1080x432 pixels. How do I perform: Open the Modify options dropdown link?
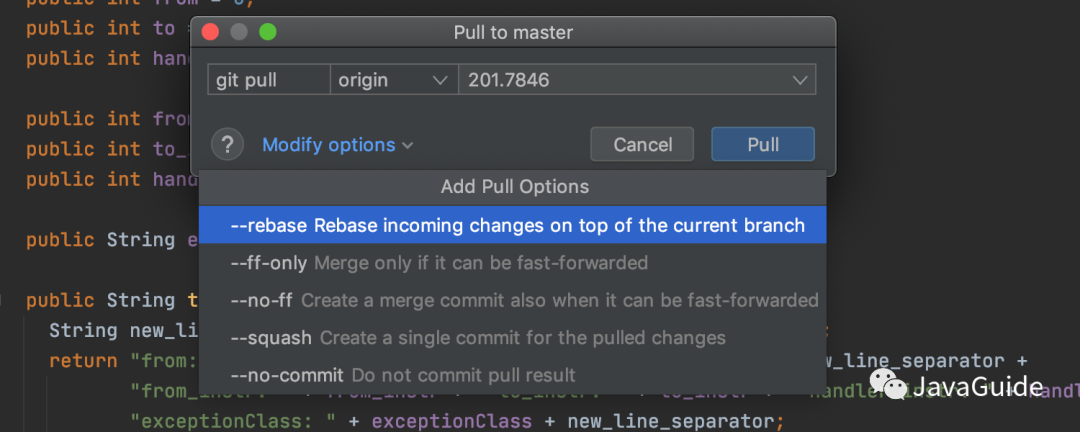coord(337,145)
